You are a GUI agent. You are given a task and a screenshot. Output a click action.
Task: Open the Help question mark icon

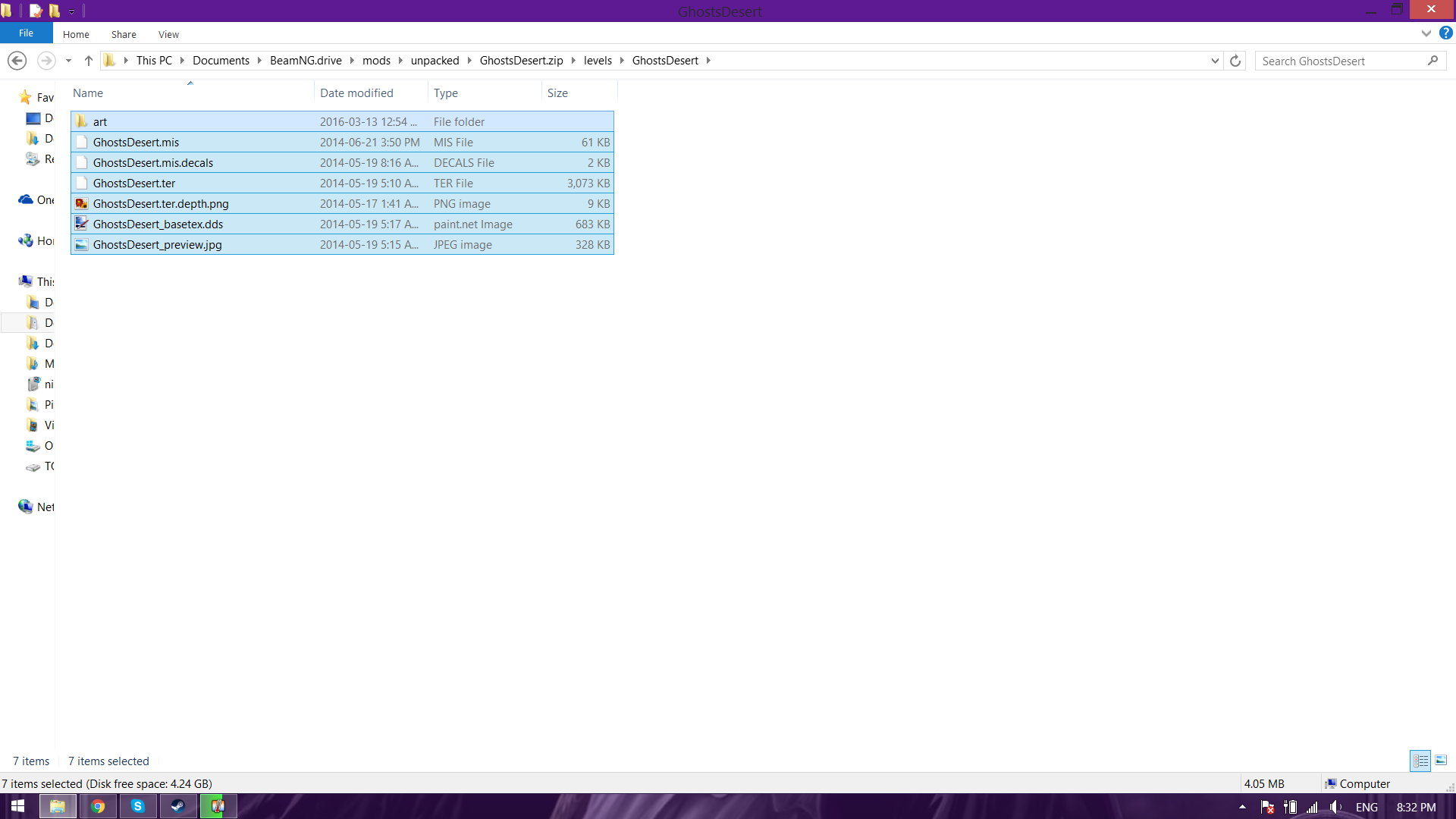tap(1446, 33)
